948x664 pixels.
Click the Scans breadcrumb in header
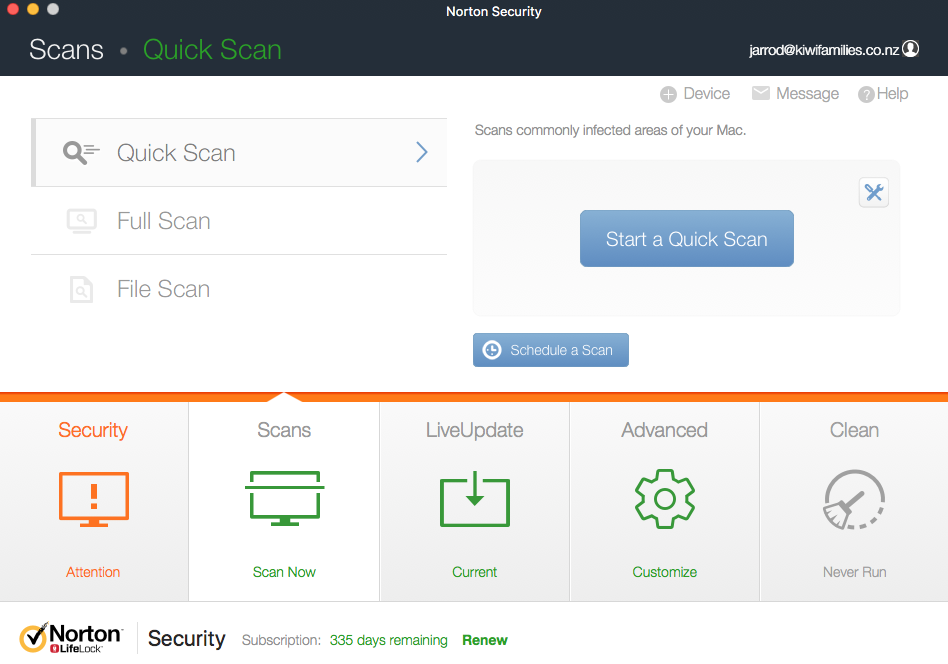(66, 50)
